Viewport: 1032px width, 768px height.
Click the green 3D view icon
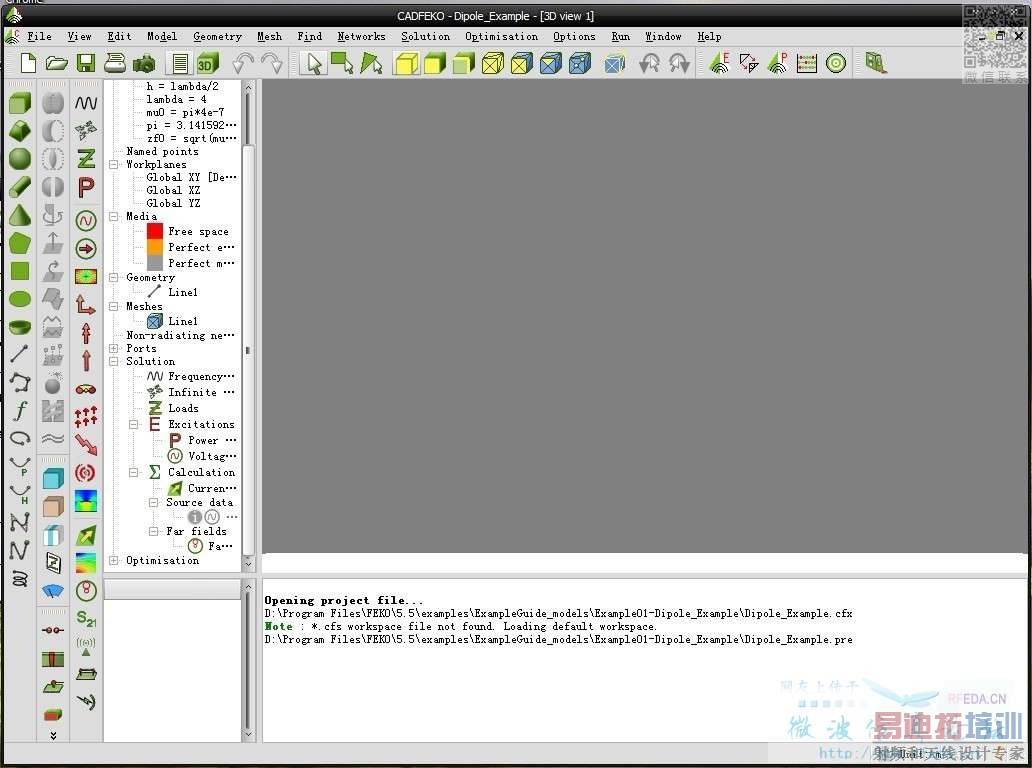208,63
